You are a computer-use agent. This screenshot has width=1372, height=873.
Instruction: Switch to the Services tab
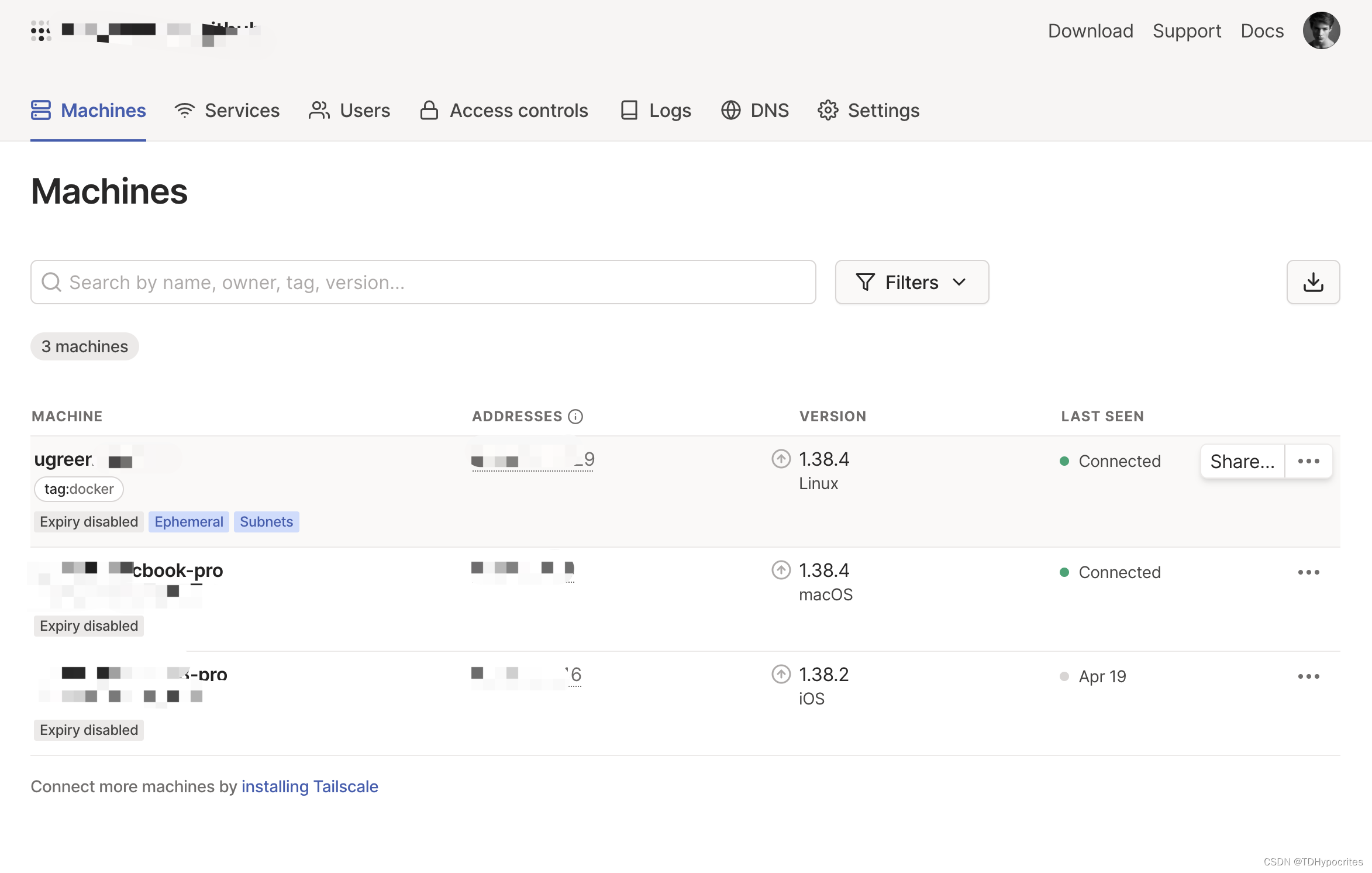tap(227, 110)
